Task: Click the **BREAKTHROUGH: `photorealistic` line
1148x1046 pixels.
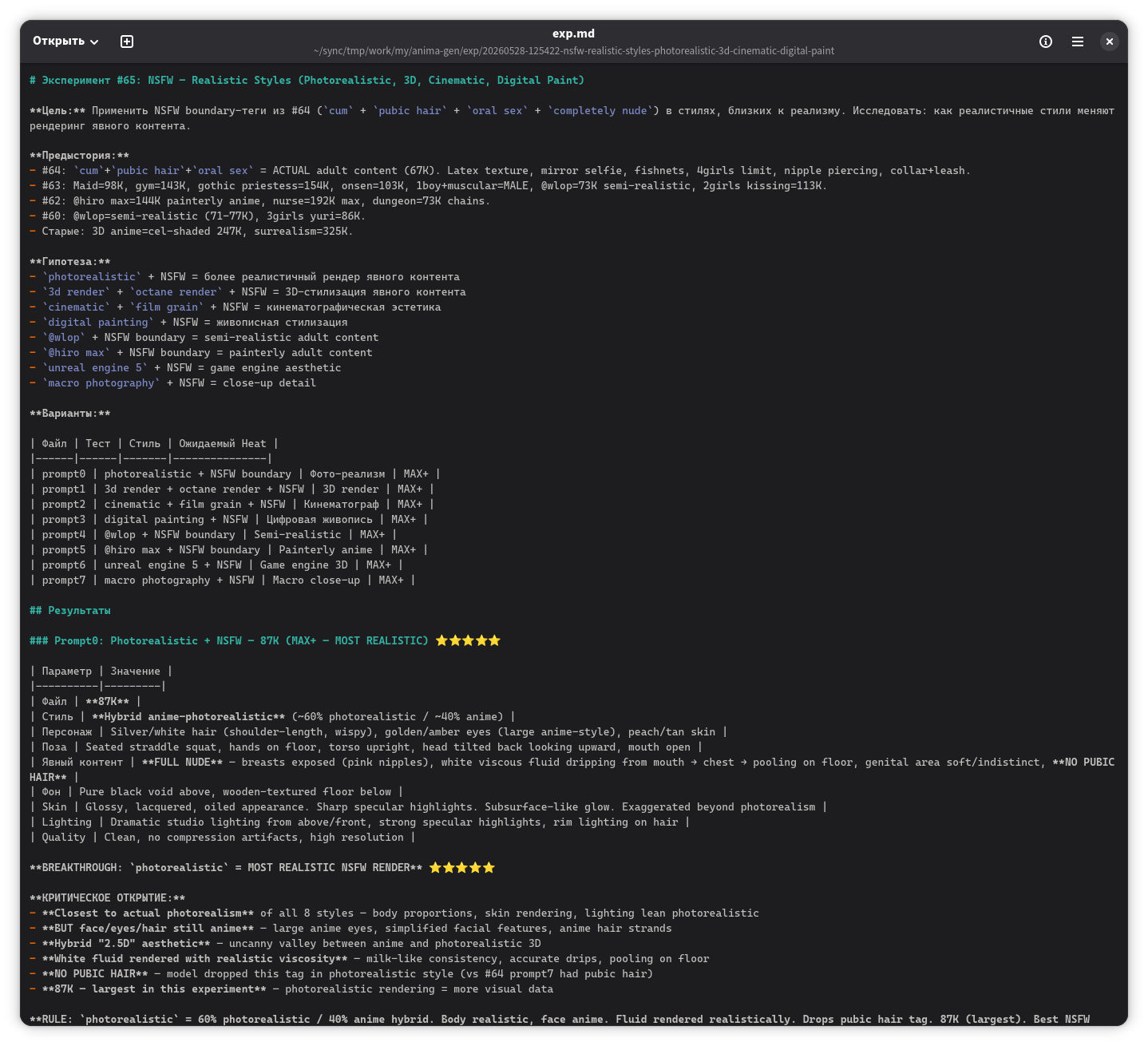Action: pos(263,868)
